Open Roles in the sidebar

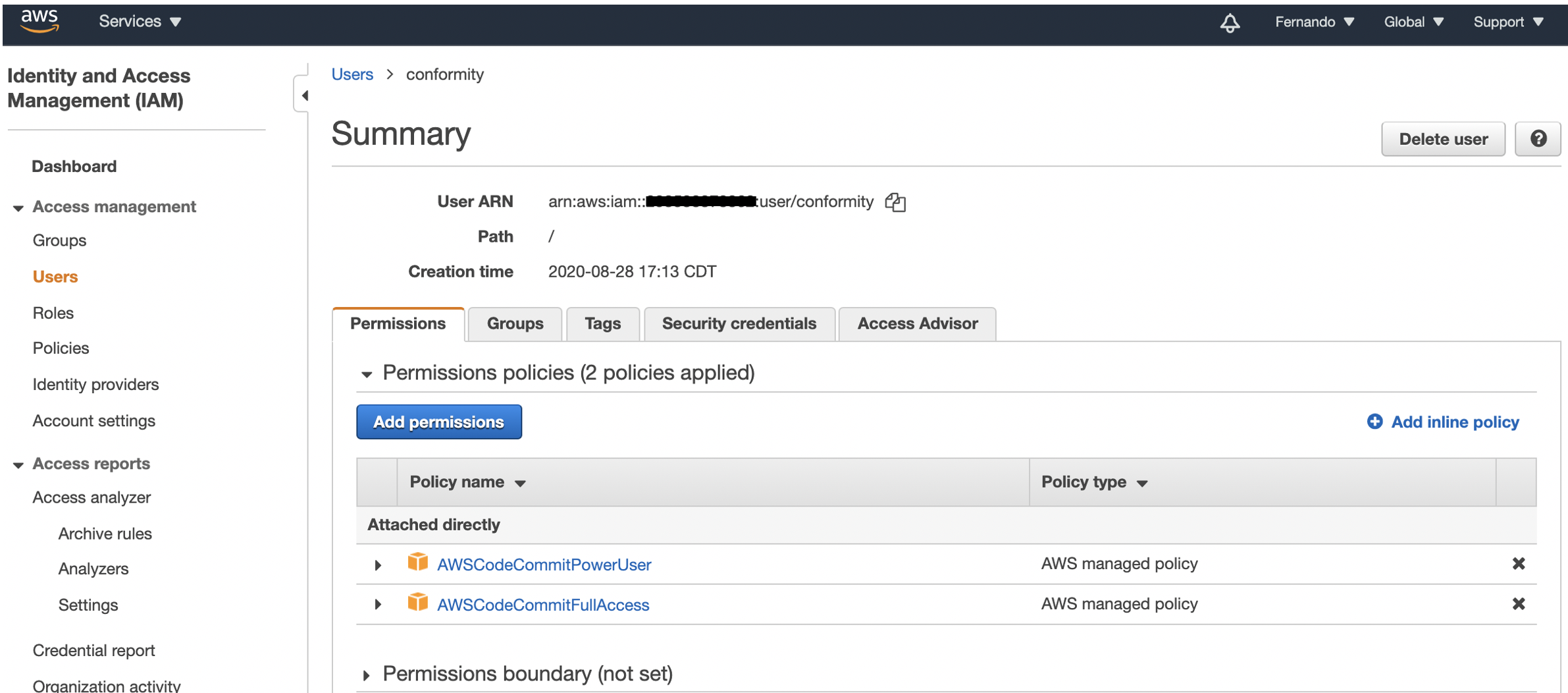pyautogui.click(x=53, y=313)
